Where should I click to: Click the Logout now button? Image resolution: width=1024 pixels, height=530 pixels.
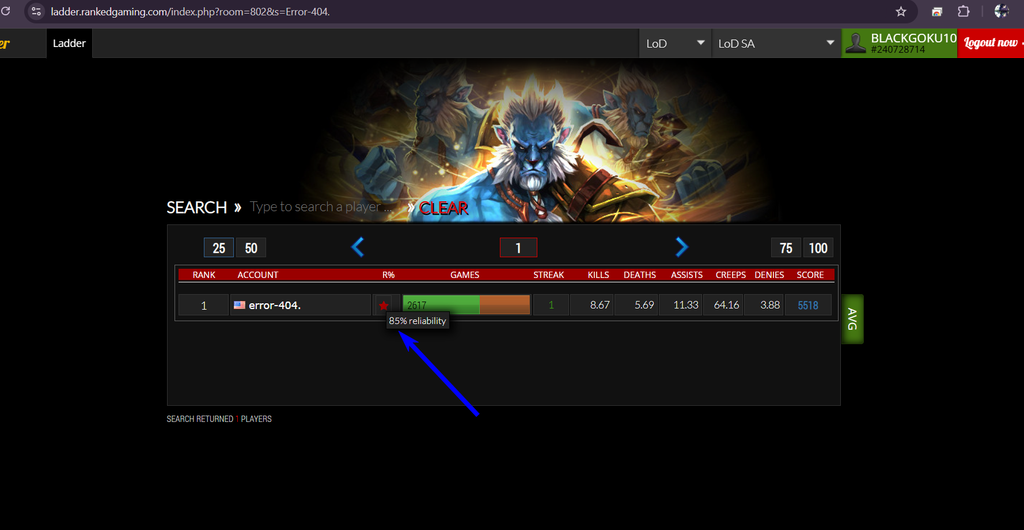pyautogui.click(x=991, y=43)
